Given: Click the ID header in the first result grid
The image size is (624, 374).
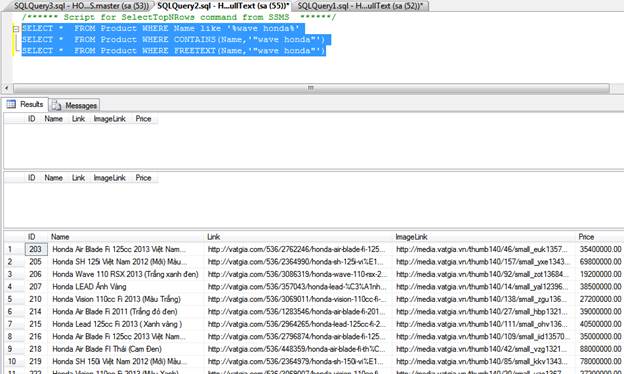Looking at the screenshot, I should pos(31,119).
